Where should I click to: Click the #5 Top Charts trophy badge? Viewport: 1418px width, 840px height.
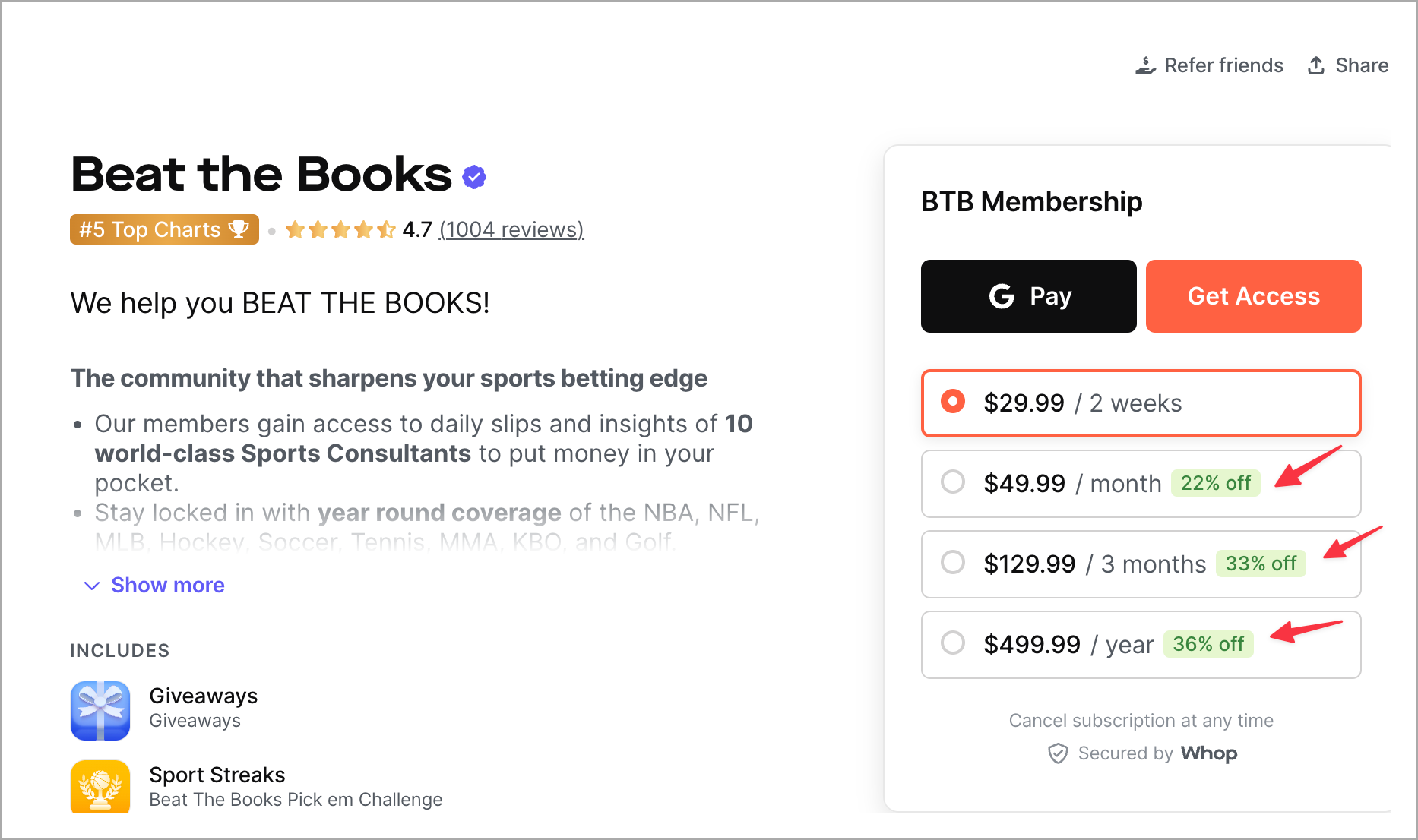(164, 229)
